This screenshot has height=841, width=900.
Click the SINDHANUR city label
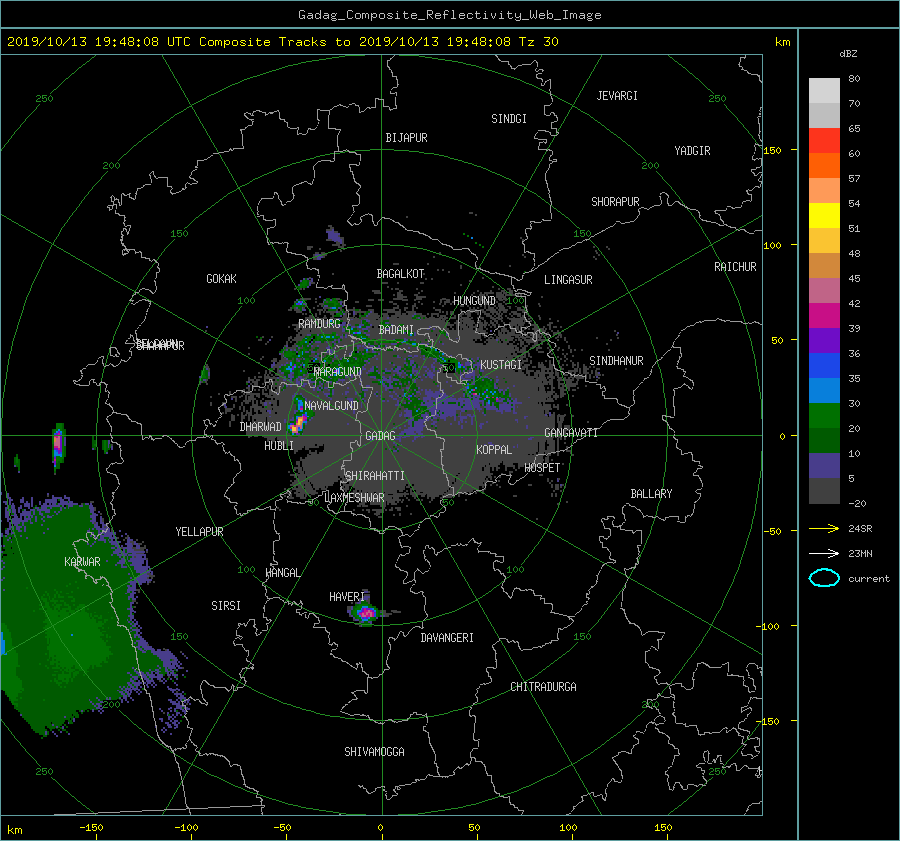(x=616, y=361)
